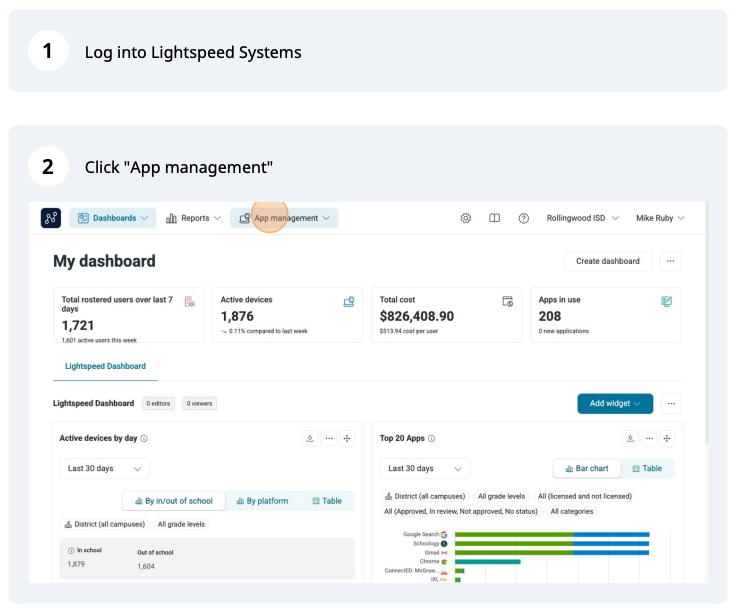Click All (licensed and not licensed) filter
This screenshot has width=735, height=611.
(585, 496)
